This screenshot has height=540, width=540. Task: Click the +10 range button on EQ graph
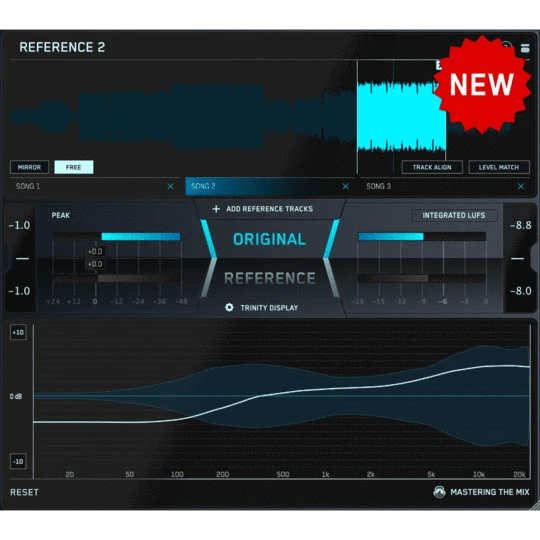click(18, 332)
